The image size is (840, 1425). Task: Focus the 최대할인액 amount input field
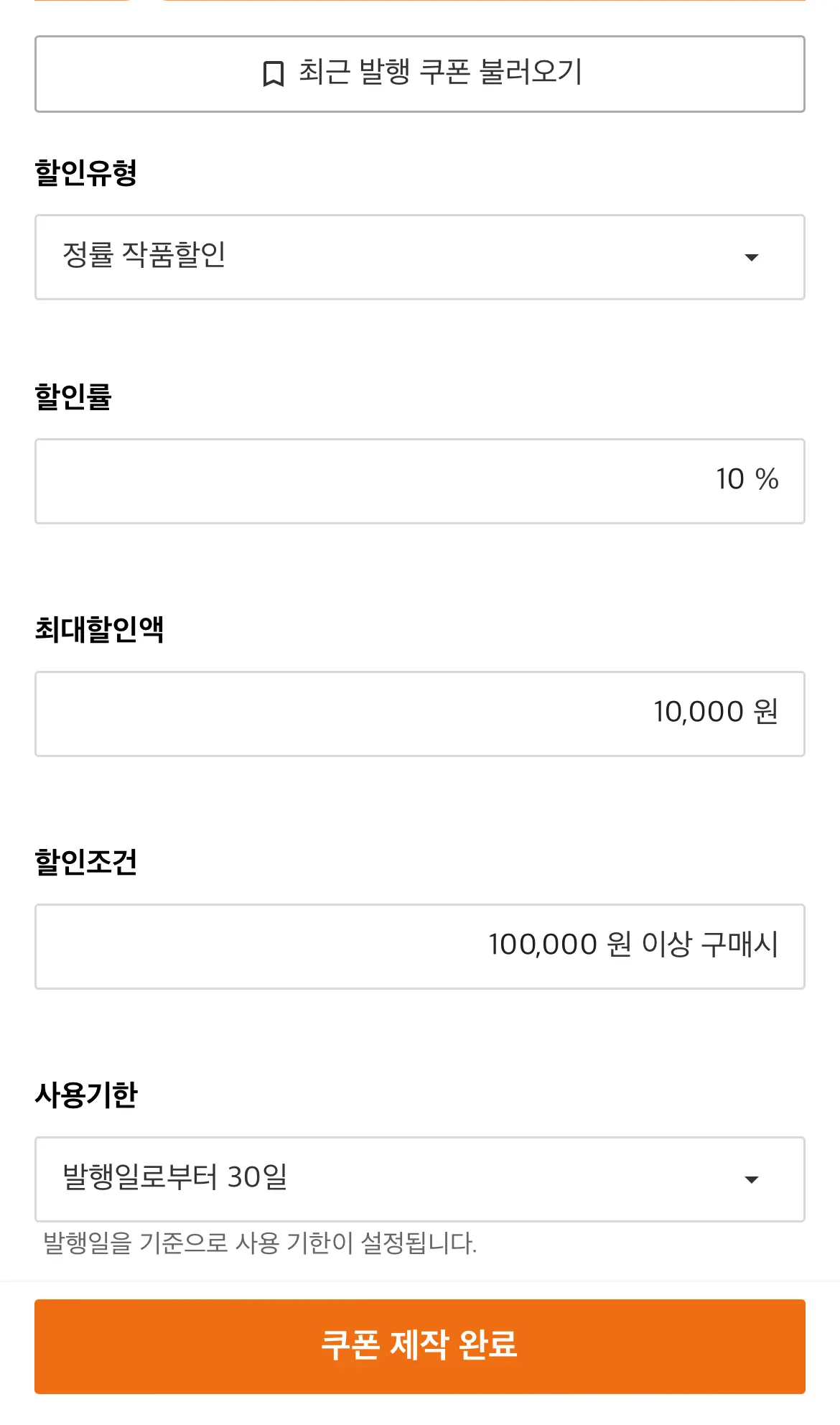pyautogui.click(x=345, y=713)
